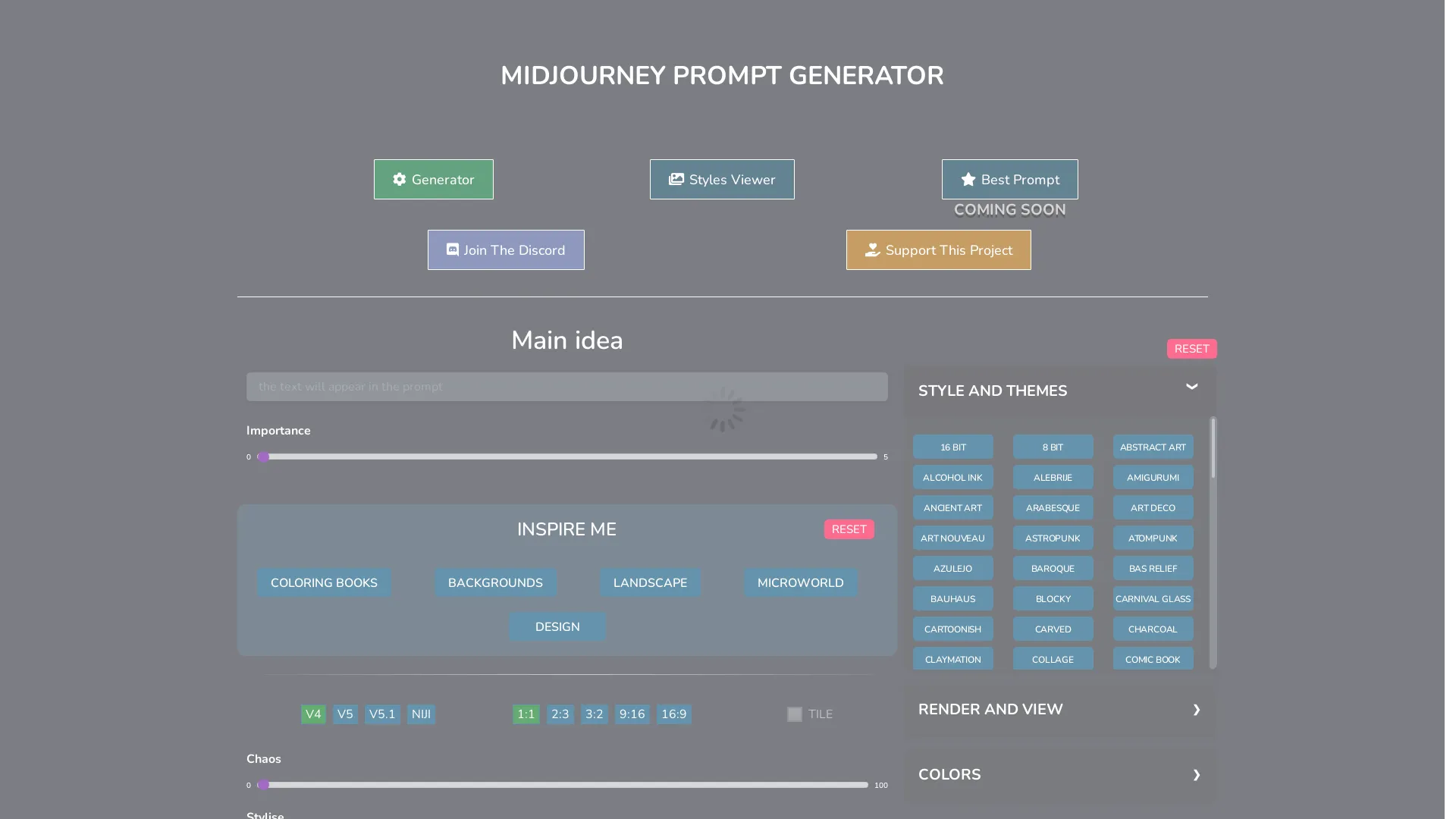Image resolution: width=1456 pixels, height=819 pixels.
Task: Select the NIJI version toggle
Action: [420, 714]
